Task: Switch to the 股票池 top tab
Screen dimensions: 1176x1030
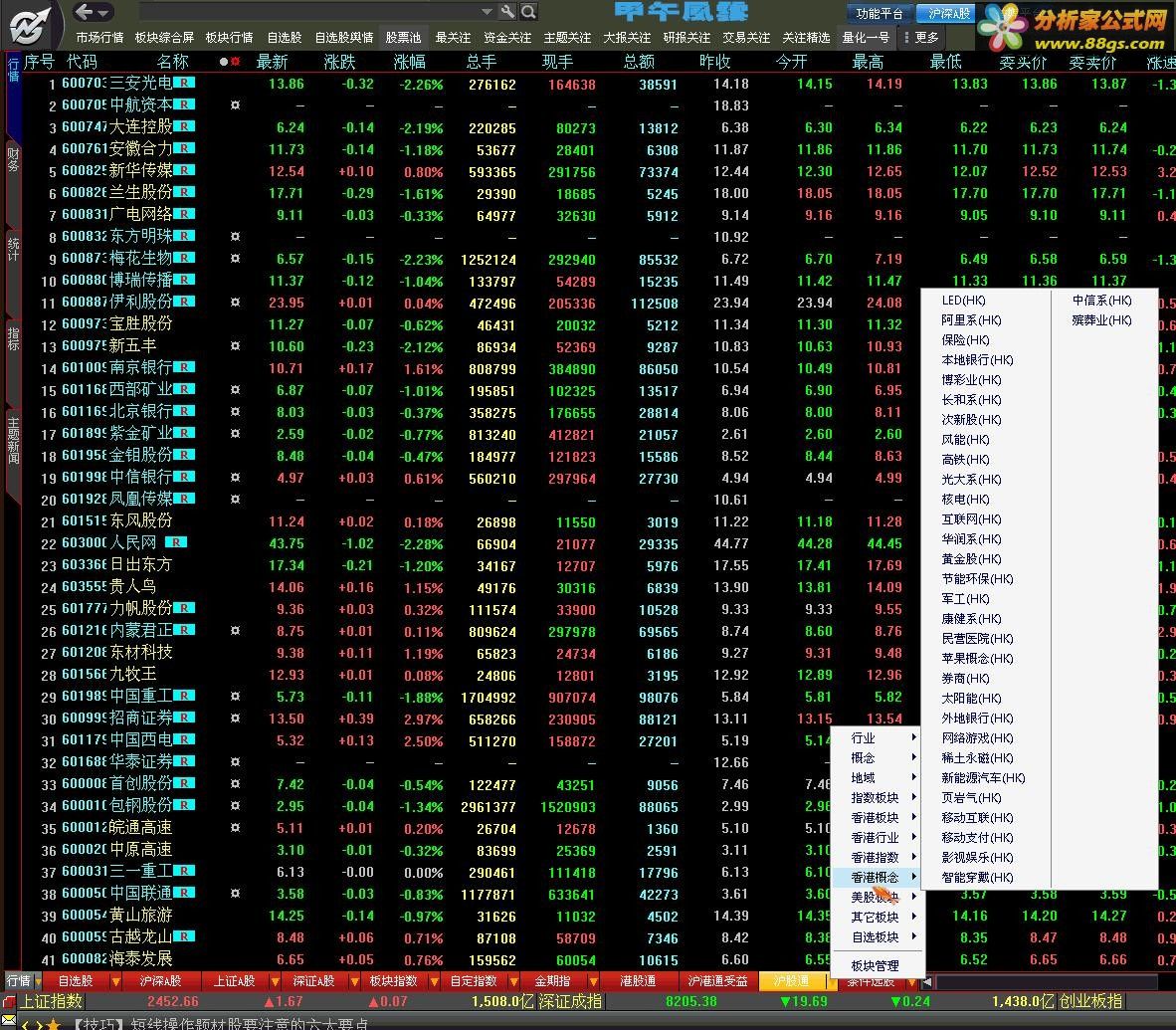Action: (x=404, y=38)
